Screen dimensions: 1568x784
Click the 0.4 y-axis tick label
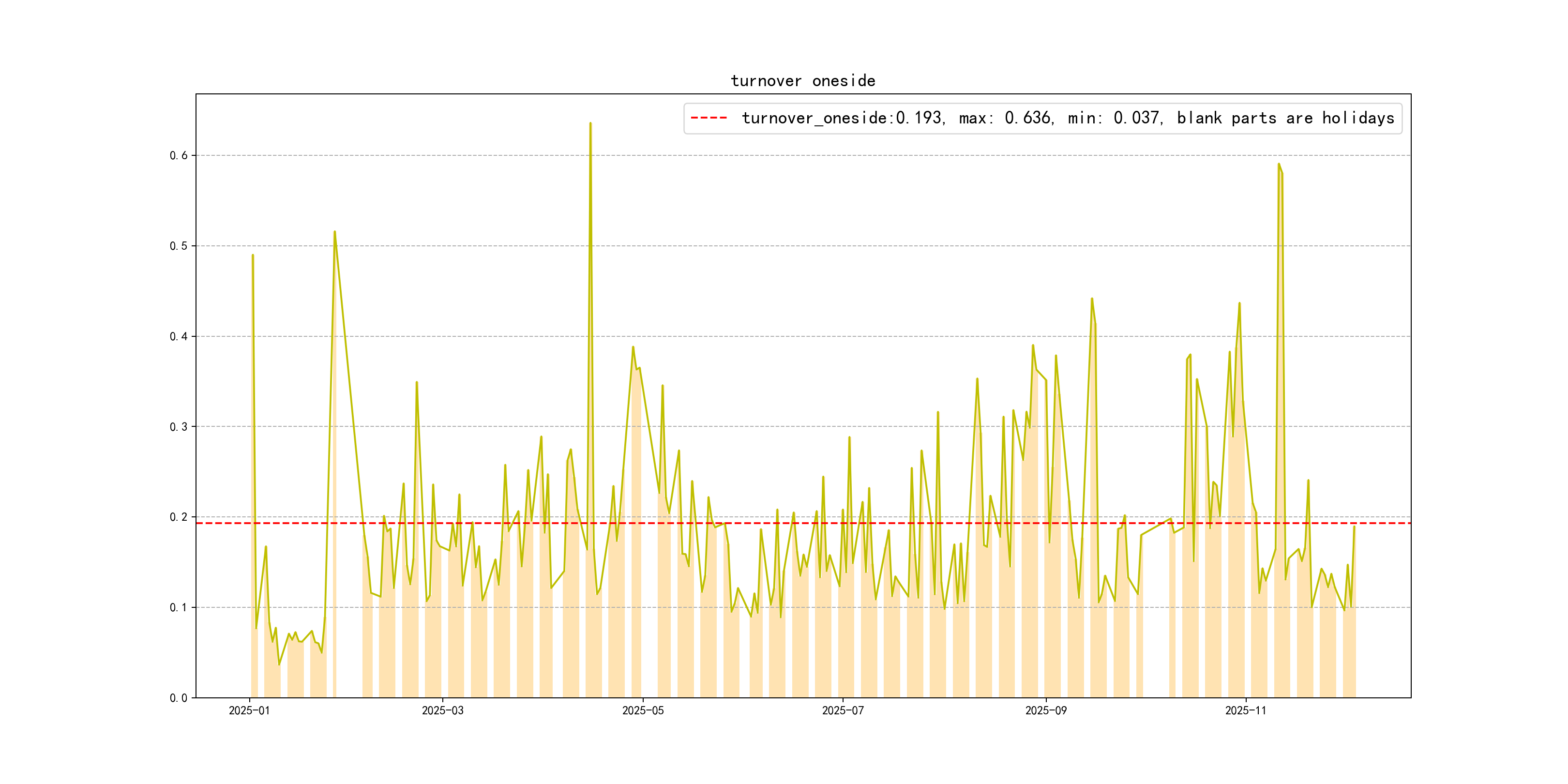pos(179,337)
